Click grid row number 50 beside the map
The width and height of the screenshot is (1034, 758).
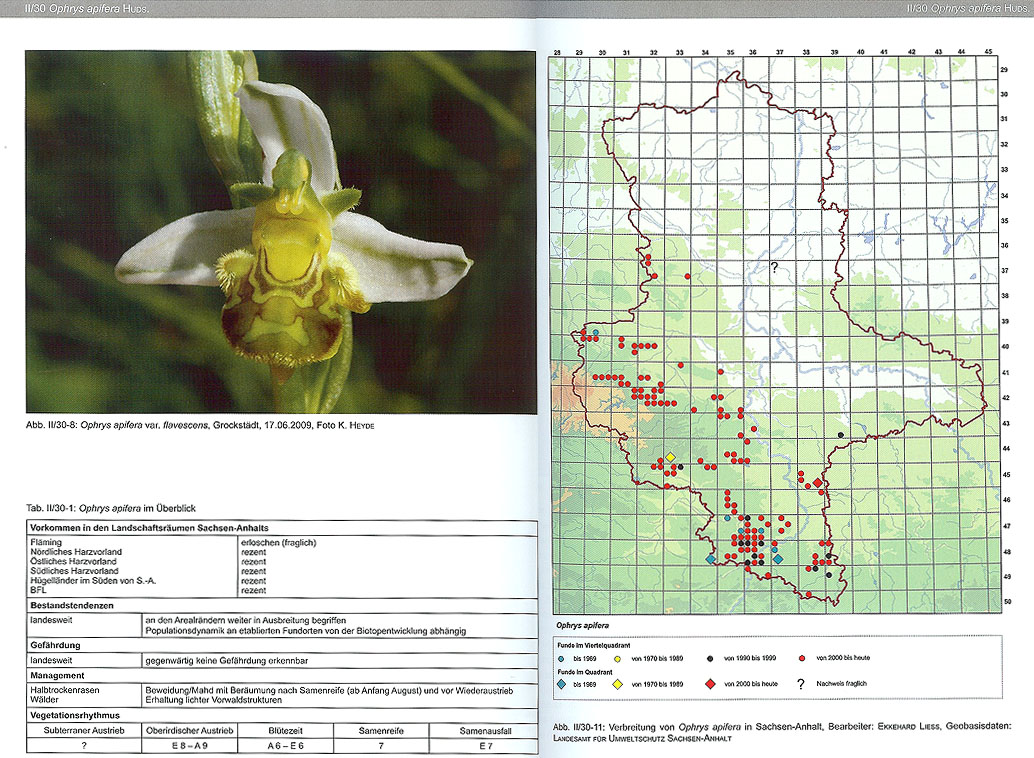[x=1008, y=602]
